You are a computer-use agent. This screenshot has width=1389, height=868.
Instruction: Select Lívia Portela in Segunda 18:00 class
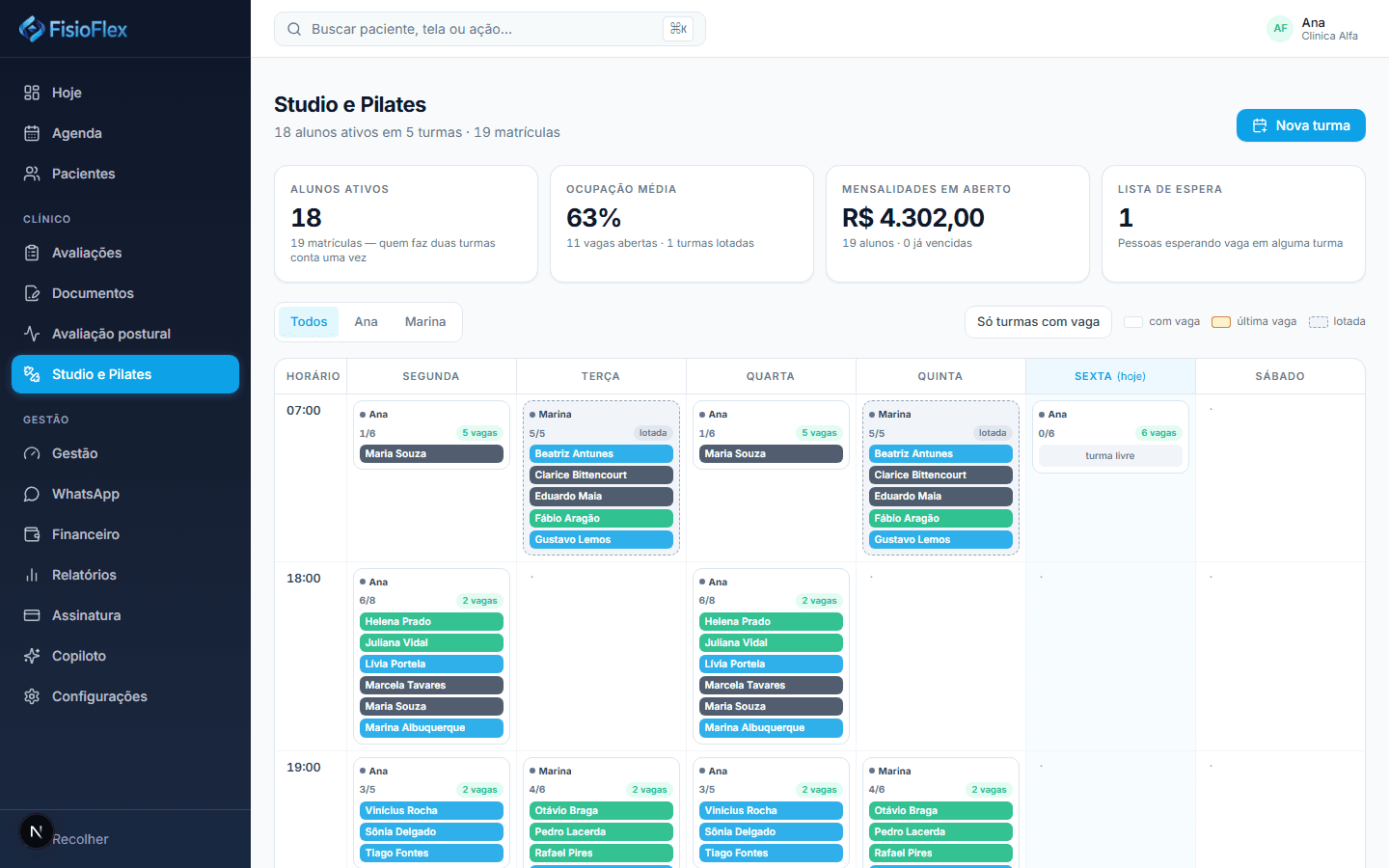coord(431,665)
